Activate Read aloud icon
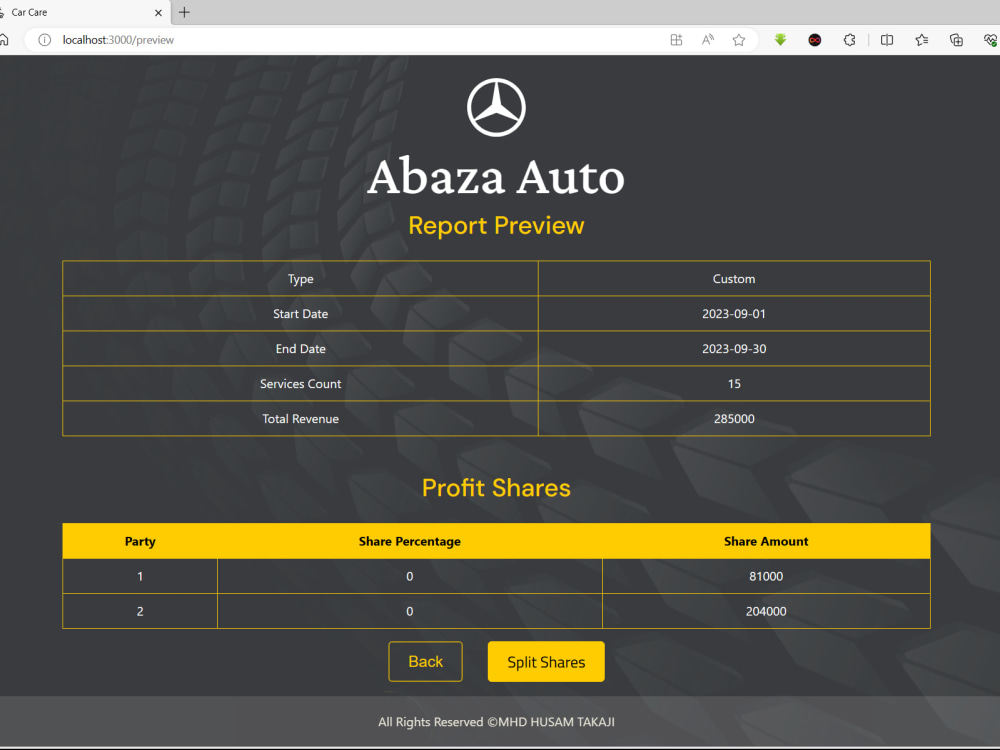Screen dimensions: 1000x750 tap(708, 40)
